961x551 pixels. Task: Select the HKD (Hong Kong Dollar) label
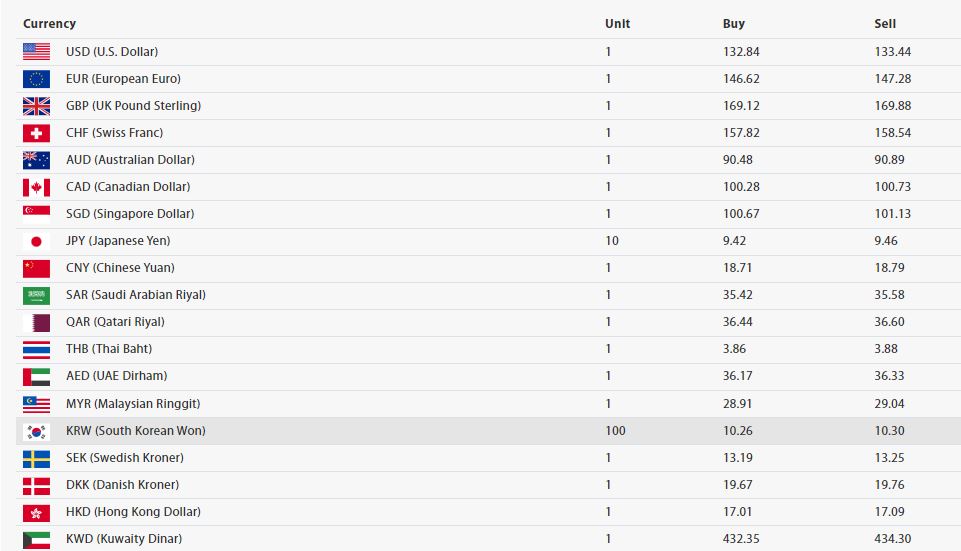[x=133, y=512]
